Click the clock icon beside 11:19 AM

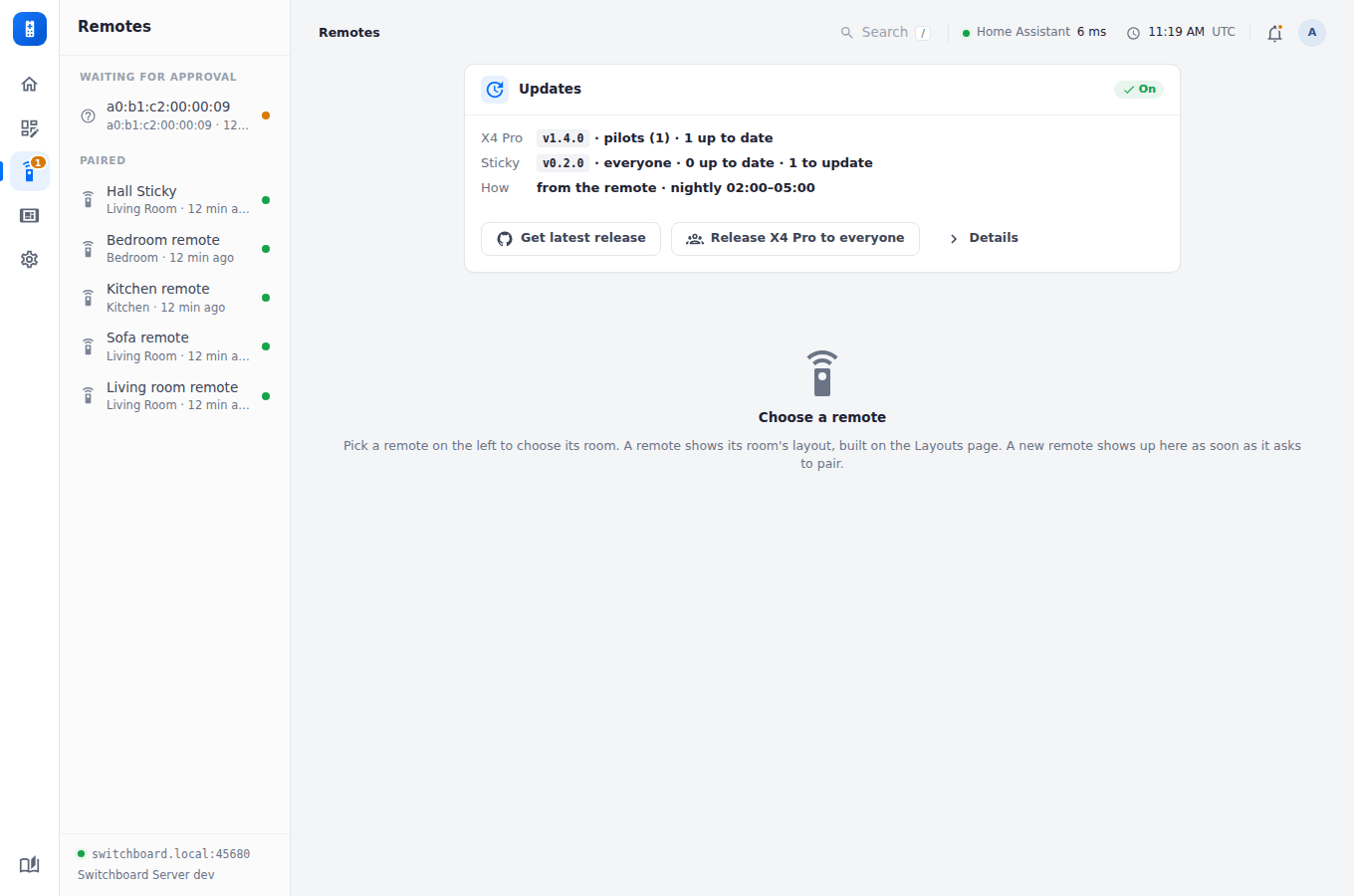click(x=1133, y=33)
